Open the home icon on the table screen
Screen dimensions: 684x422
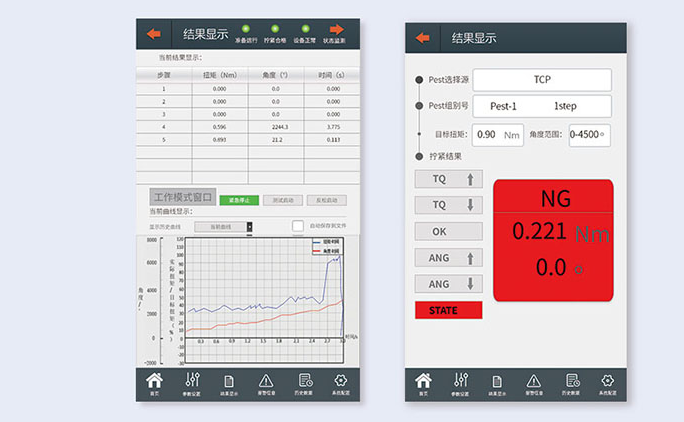tap(154, 381)
